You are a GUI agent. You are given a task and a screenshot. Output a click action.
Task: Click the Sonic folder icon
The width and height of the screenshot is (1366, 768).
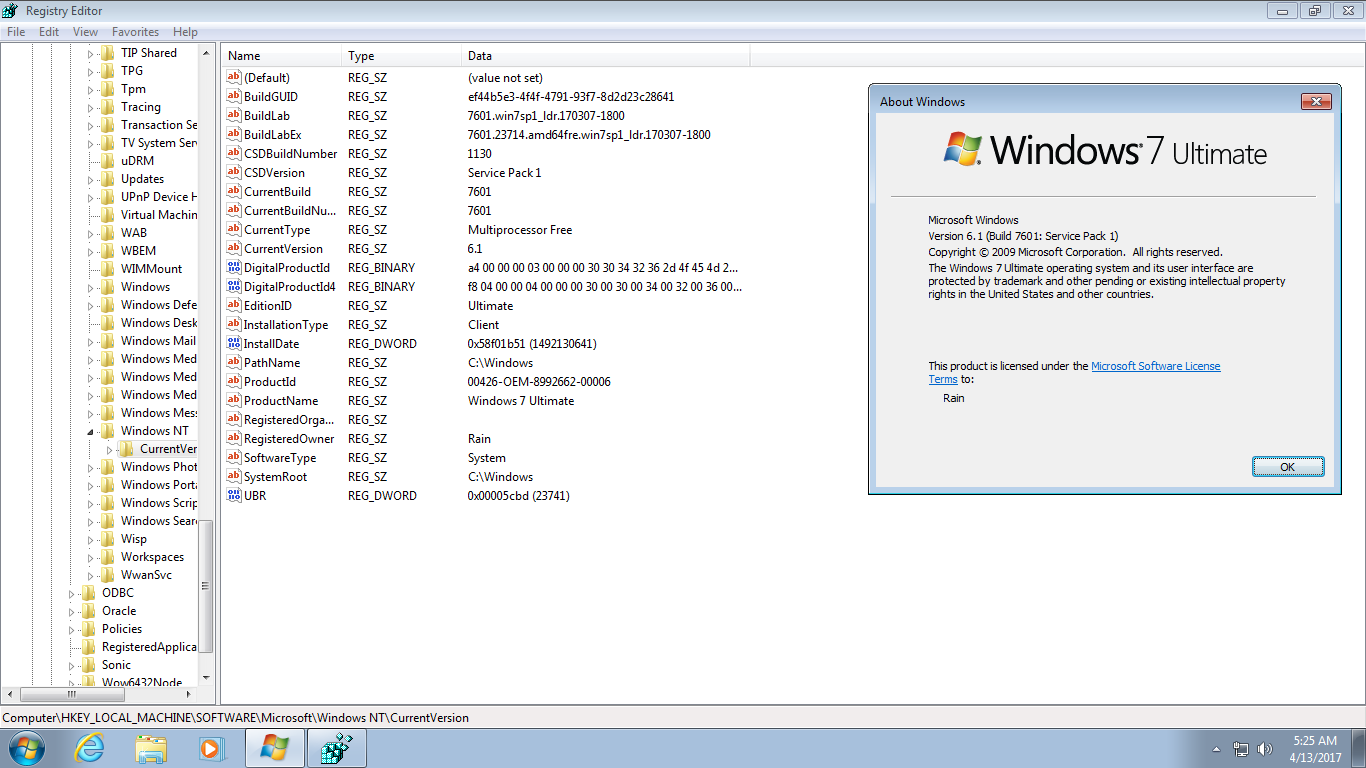point(89,665)
